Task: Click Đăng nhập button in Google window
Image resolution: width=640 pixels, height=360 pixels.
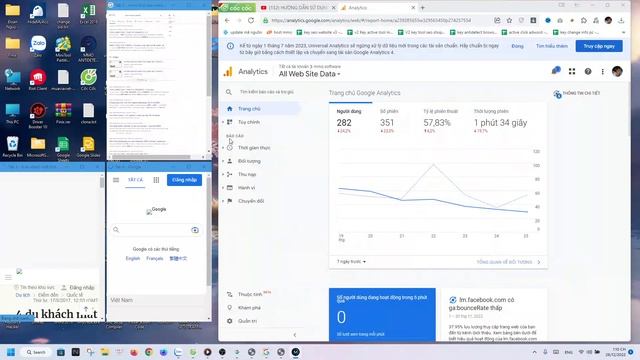Action: point(184,180)
